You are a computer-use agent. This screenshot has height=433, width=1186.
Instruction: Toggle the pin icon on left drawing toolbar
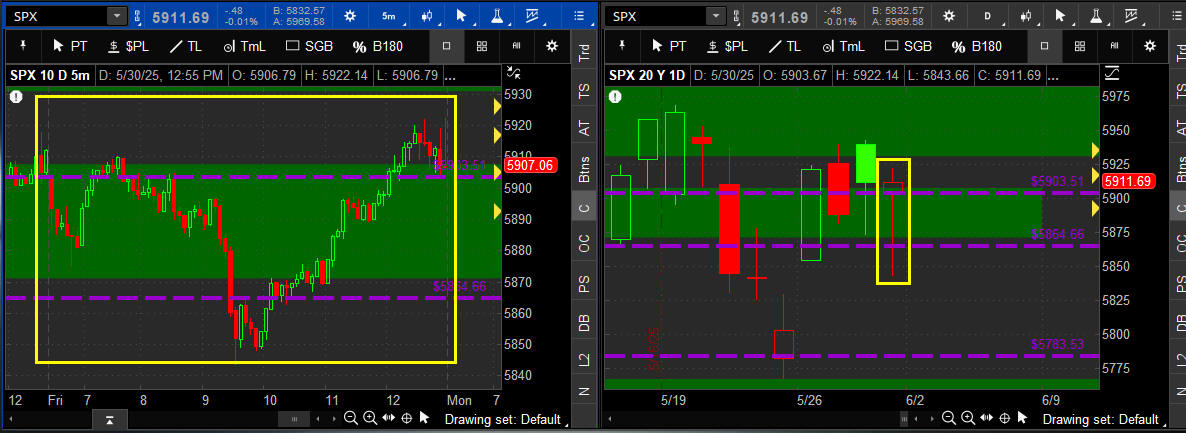23,46
